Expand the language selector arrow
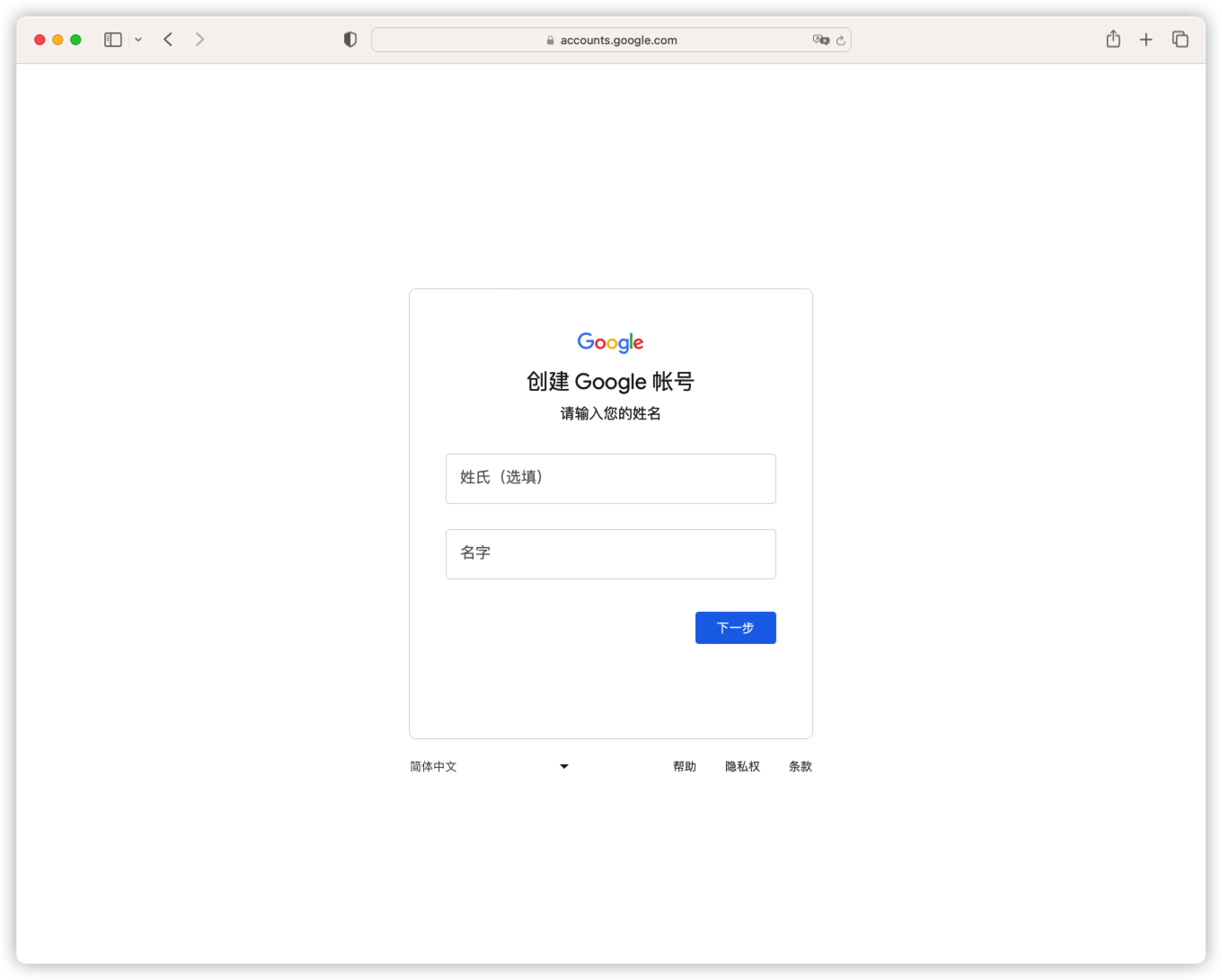 (x=564, y=766)
